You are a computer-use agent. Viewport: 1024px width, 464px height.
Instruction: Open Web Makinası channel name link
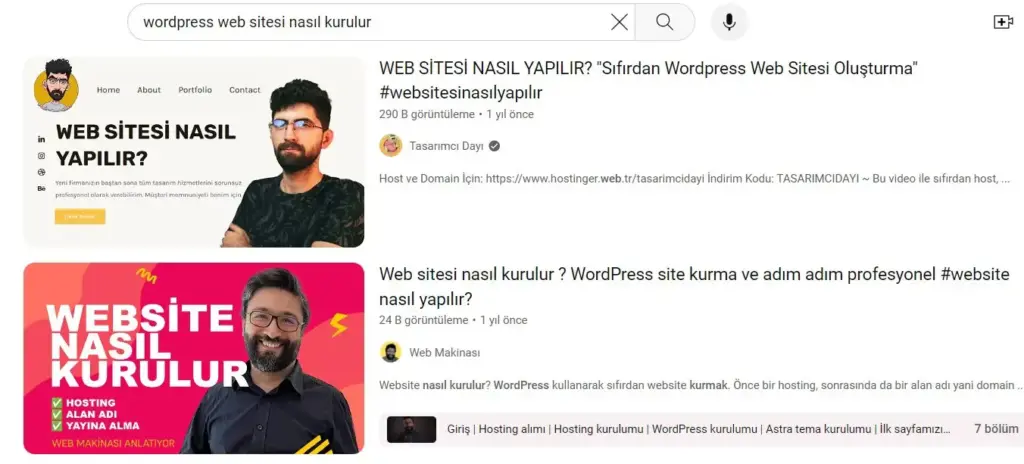pos(444,352)
